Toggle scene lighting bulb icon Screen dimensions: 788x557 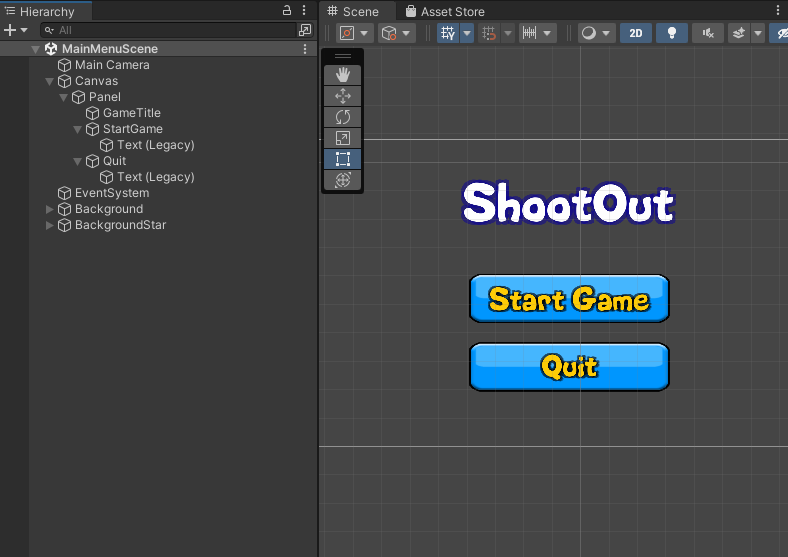coord(671,33)
